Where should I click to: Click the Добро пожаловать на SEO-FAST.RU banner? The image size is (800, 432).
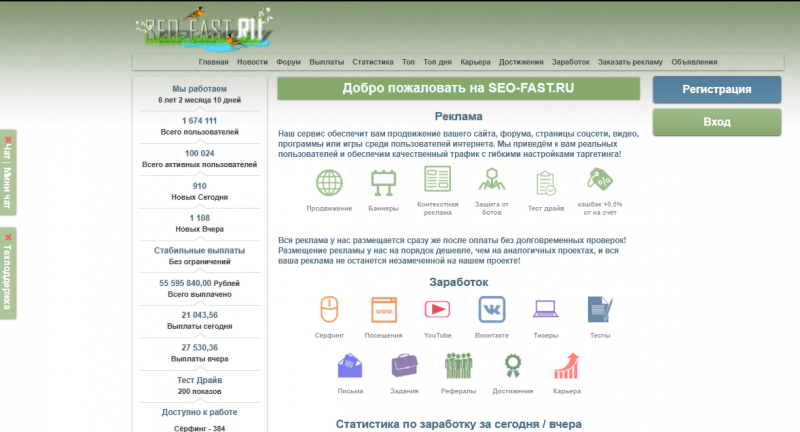tap(458, 88)
